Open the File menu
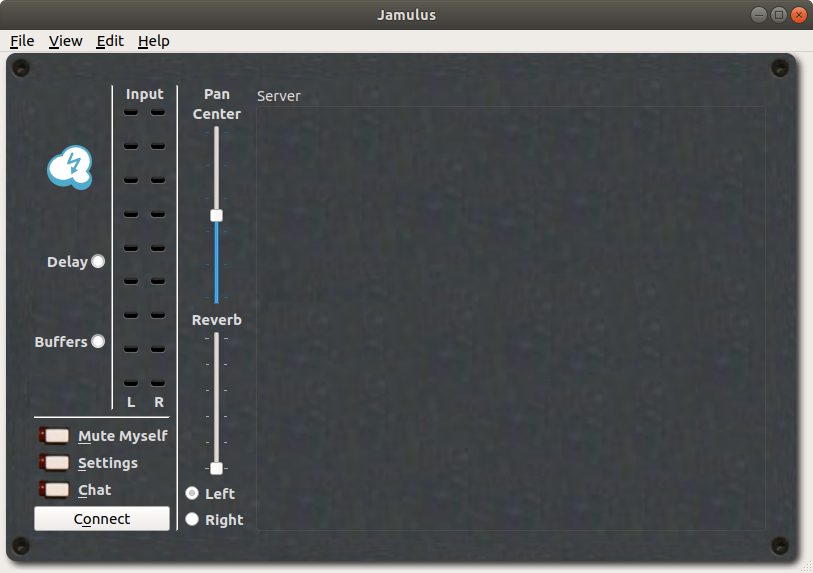This screenshot has width=813, height=573. coord(22,41)
